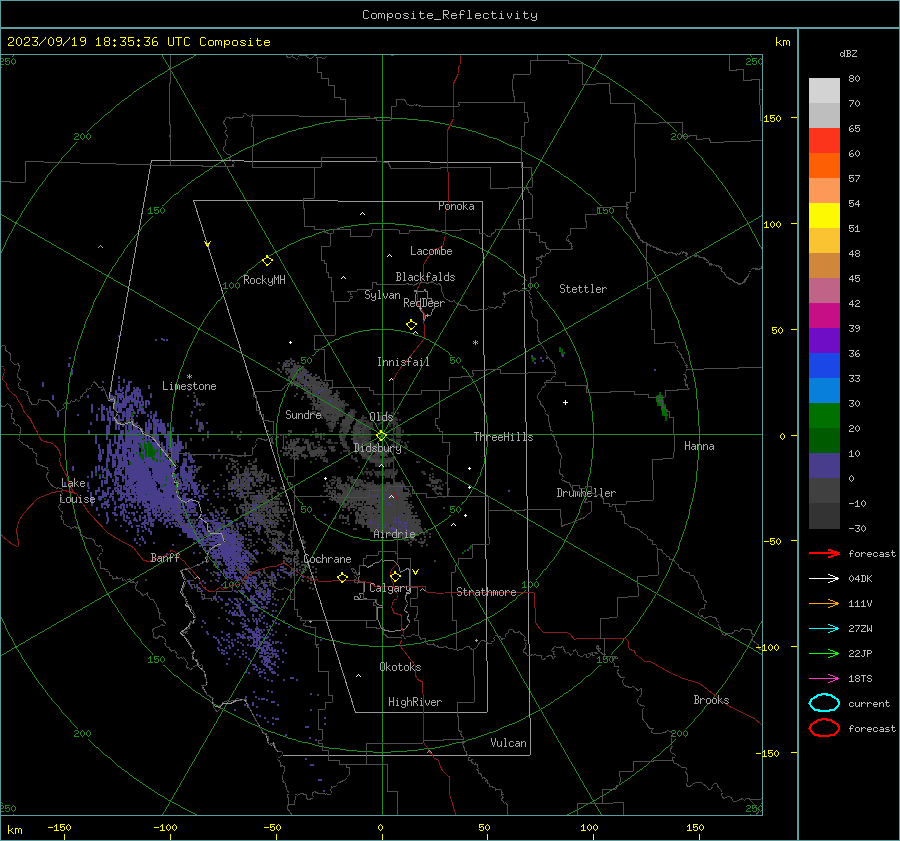
Task: Click yellow diamond marker below RedDeer label
Action: [x=411, y=325]
